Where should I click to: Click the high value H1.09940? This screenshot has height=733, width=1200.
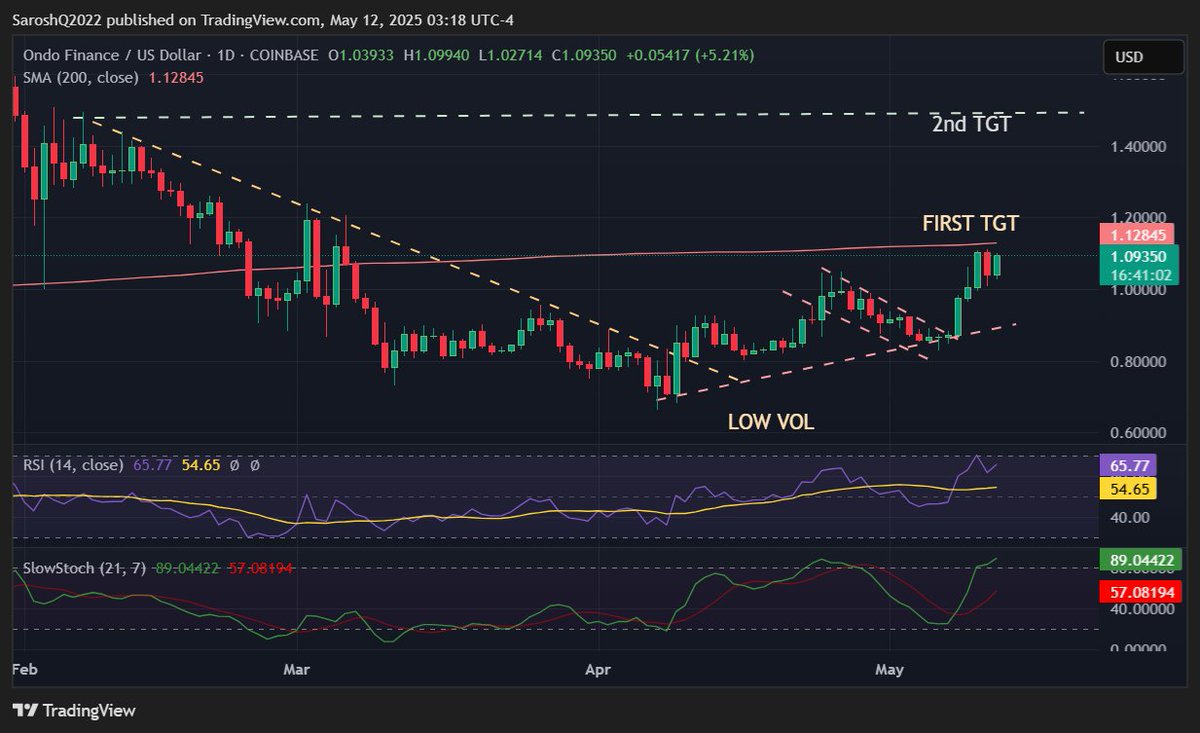tap(436, 56)
